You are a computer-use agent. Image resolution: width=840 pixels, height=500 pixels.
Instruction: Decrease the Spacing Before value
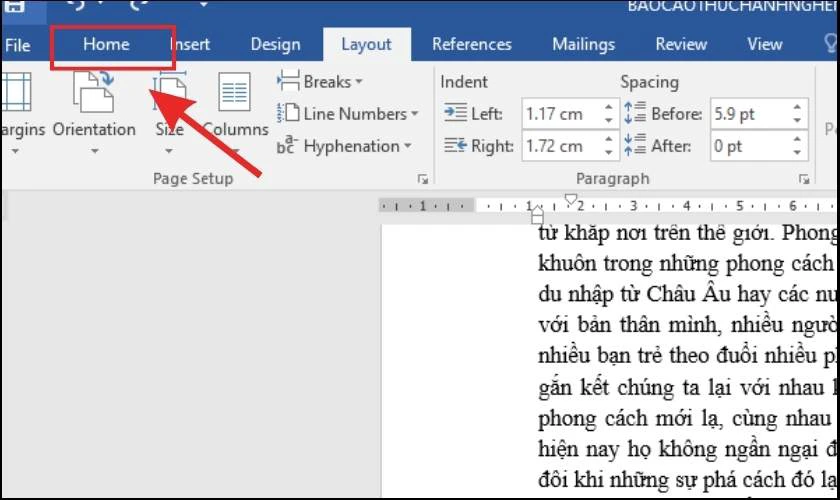tap(797, 121)
